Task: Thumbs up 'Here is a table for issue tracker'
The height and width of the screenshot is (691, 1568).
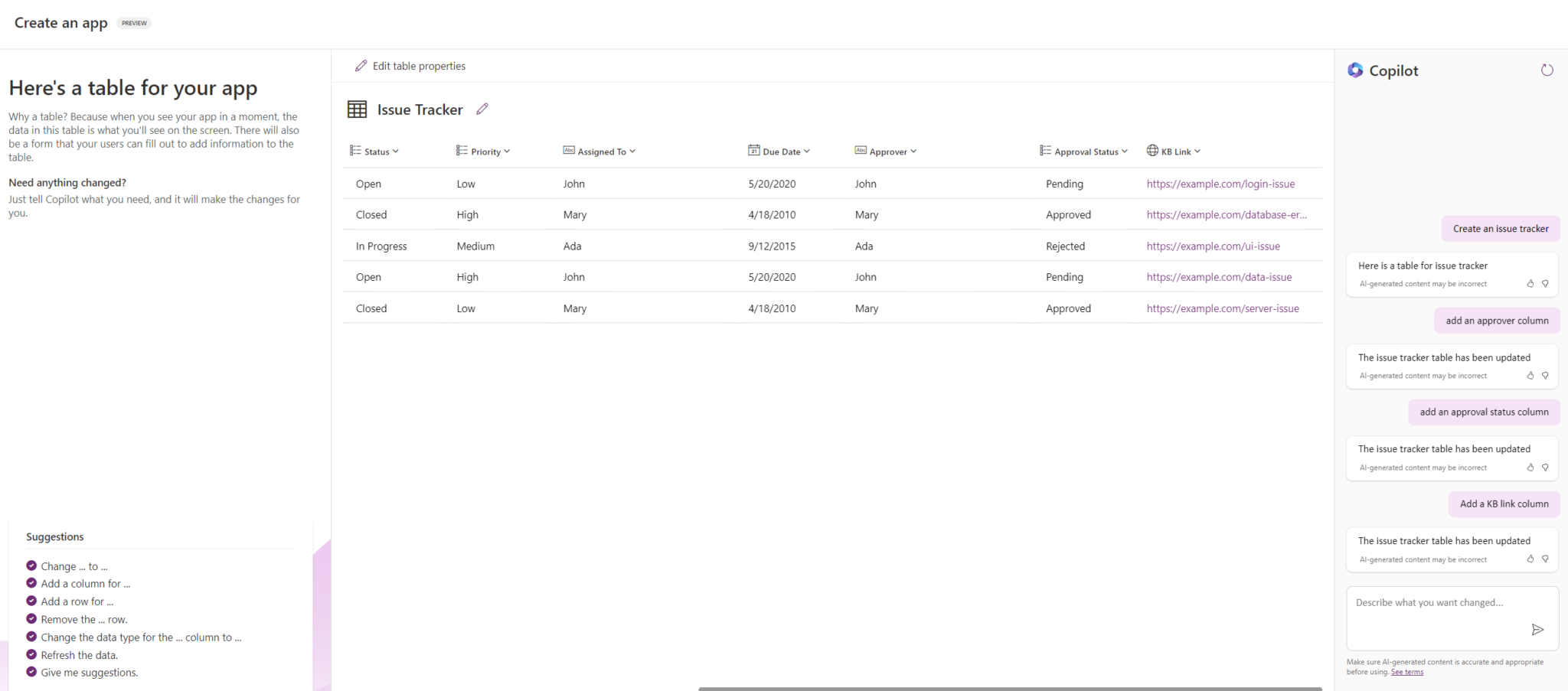Action: click(x=1530, y=284)
